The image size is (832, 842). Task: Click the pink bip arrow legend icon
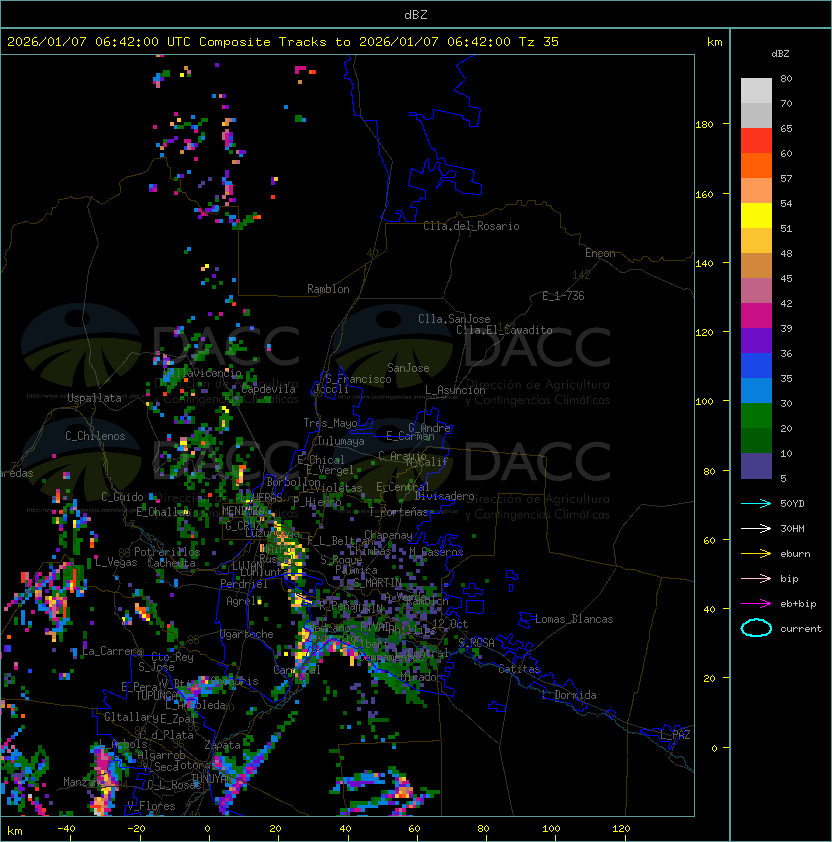756,578
